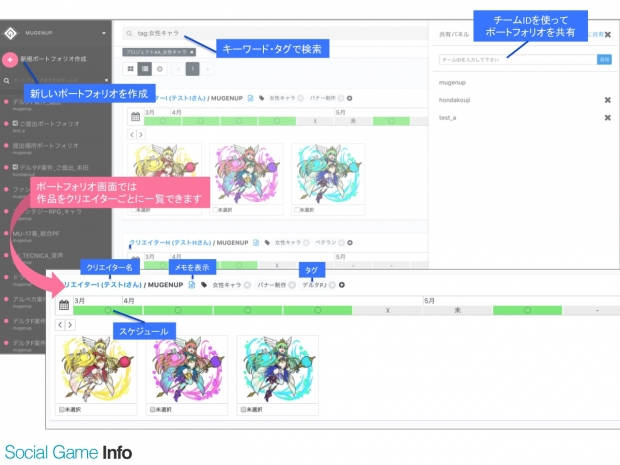Open the 提出場所ポートフォリオ sidebar item
This screenshot has height=465, width=620.
pos(45,146)
